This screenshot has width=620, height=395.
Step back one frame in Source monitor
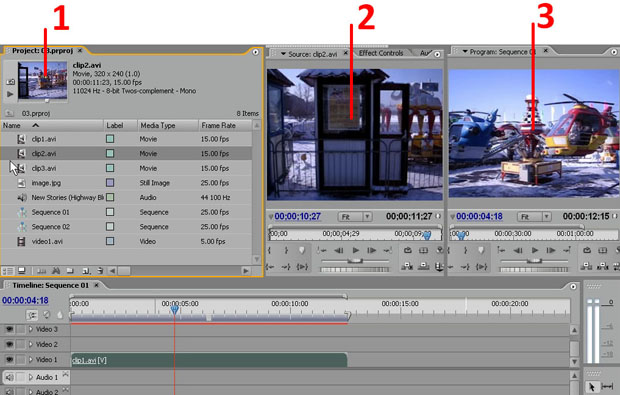click(339, 250)
